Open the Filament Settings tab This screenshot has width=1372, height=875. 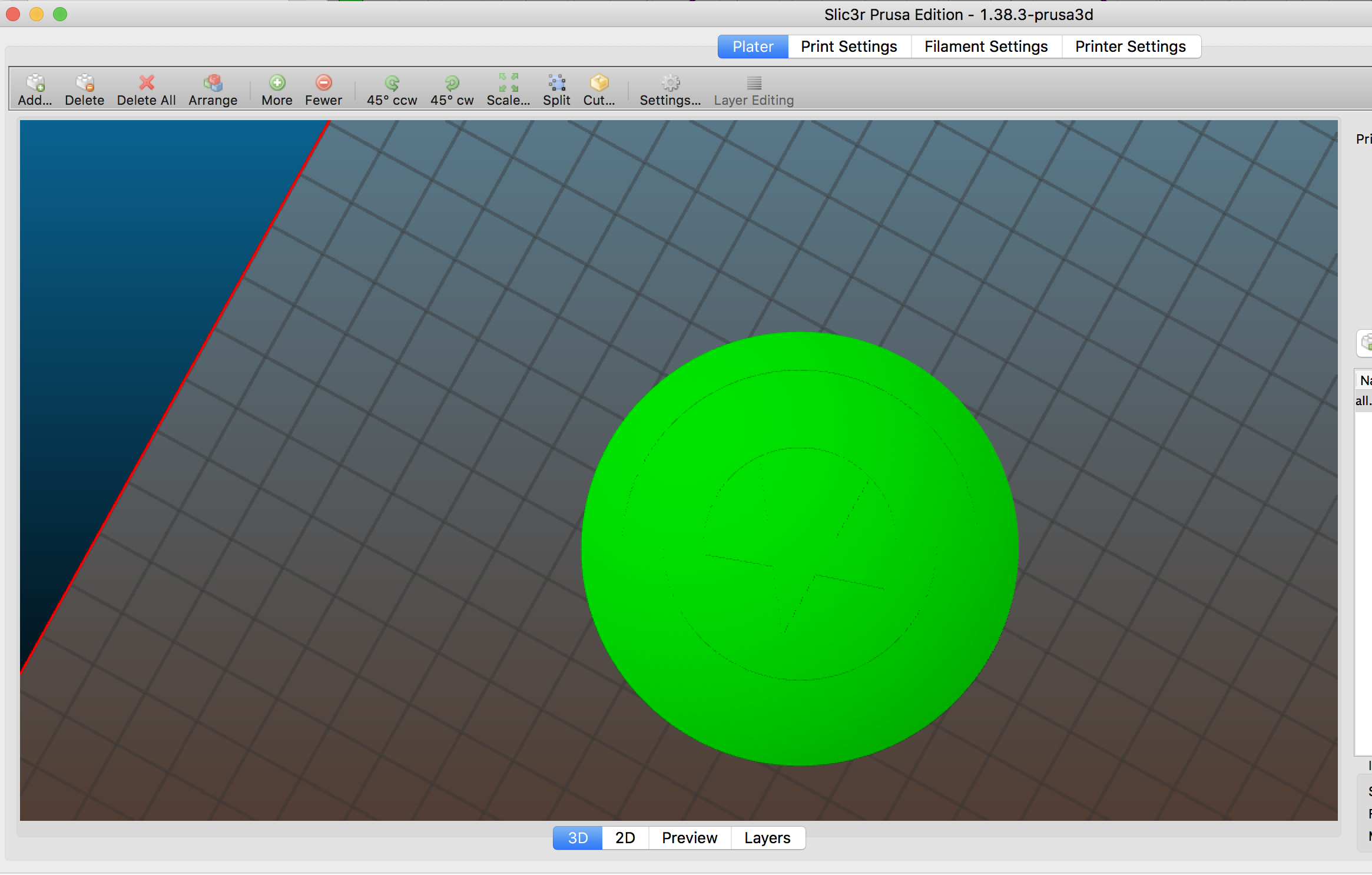pos(986,46)
